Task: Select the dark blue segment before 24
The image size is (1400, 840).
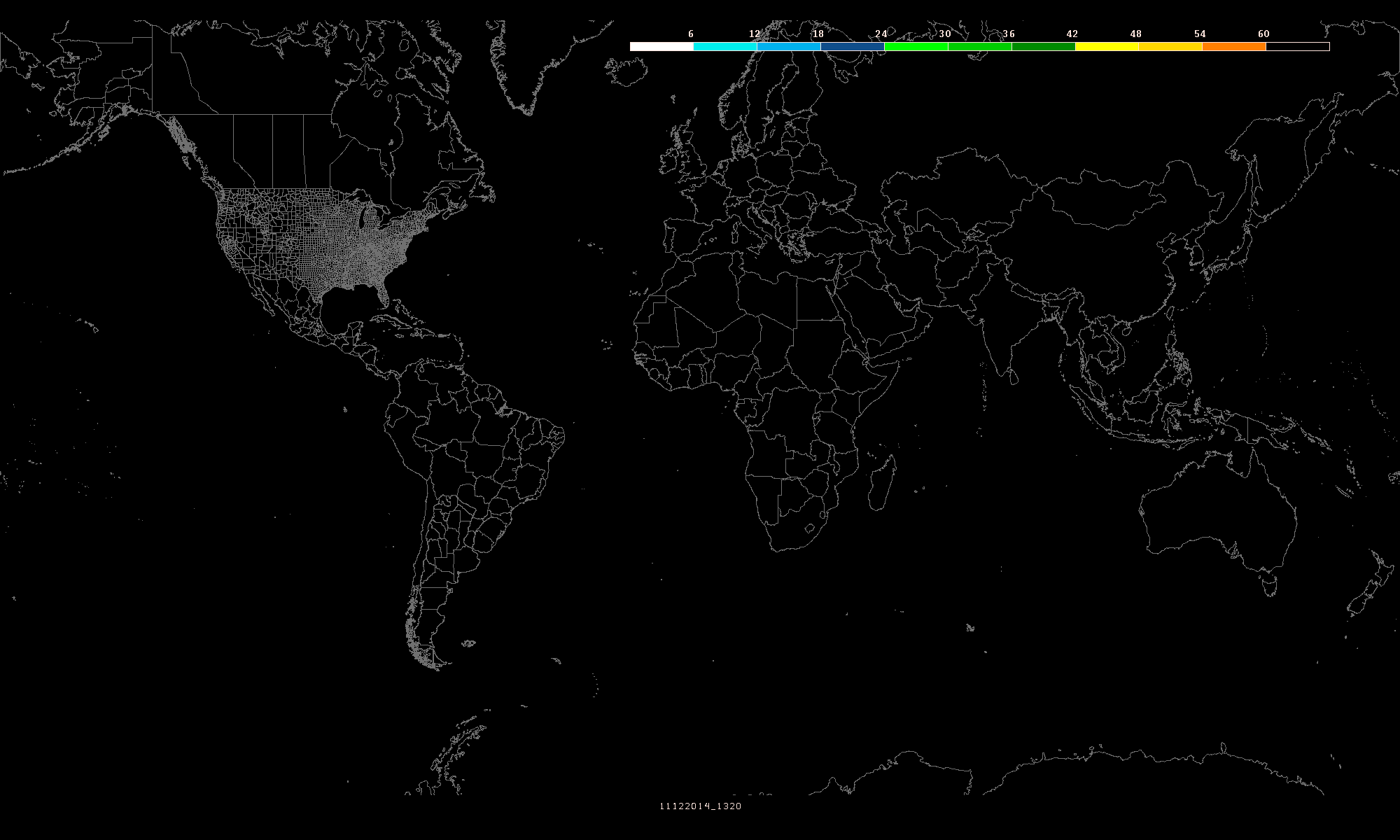Action: click(852, 47)
